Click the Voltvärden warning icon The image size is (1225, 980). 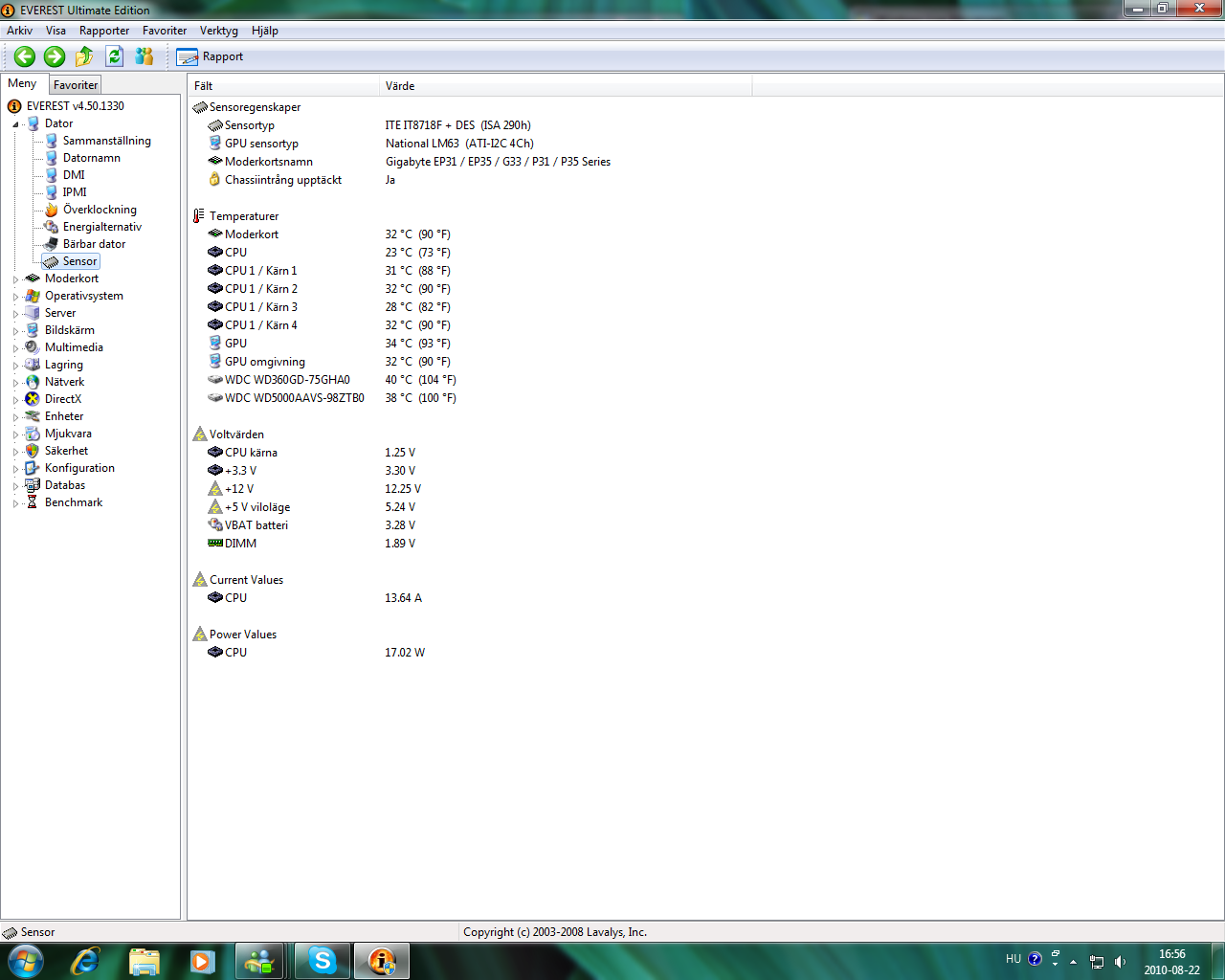(199, 434)
